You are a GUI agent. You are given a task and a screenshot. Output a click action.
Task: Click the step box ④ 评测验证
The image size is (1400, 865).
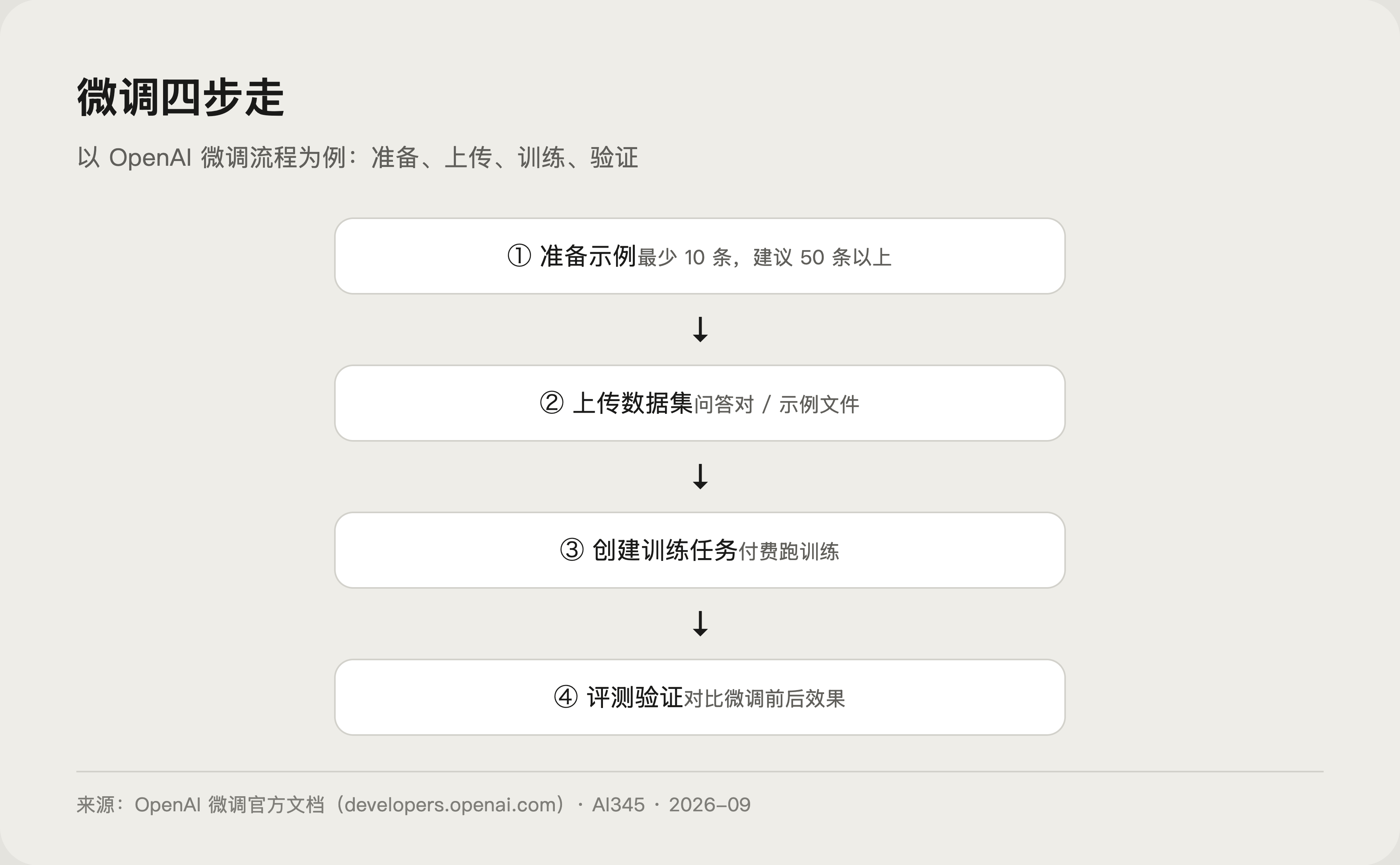coord(700,697)
